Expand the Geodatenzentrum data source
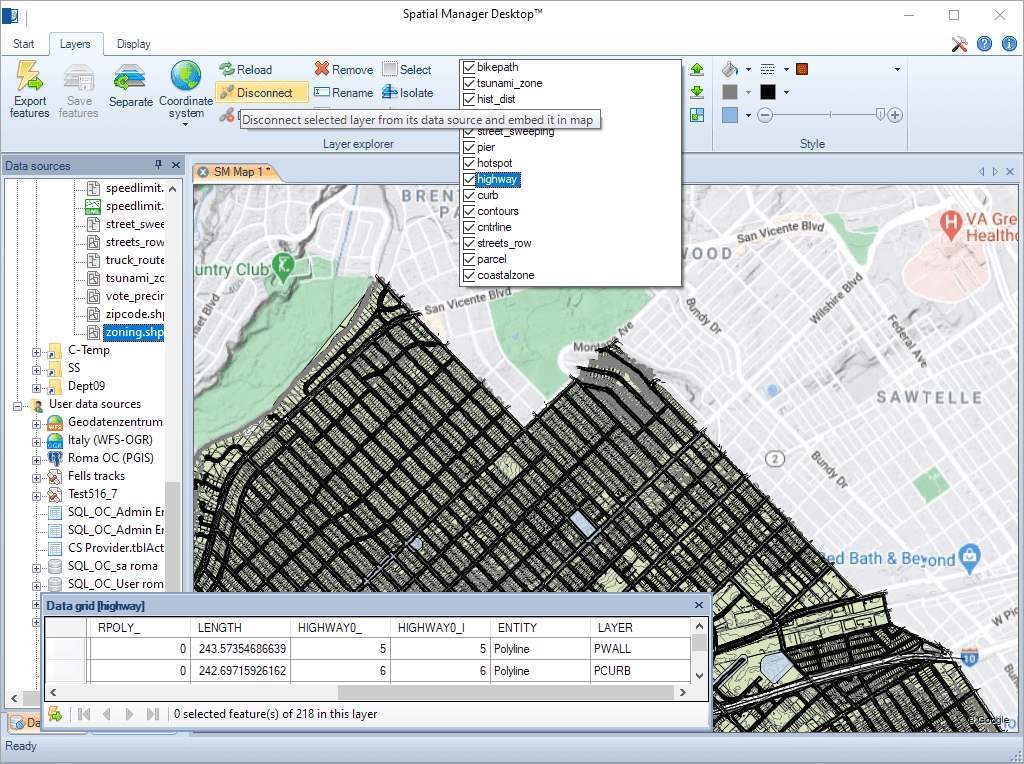Viewport: 1024px width, 764px height. pyautogui.click(x=37, y=424)
